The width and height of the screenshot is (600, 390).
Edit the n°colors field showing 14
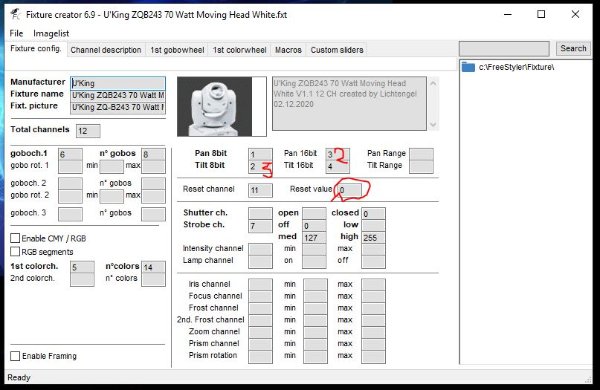coord(153,267)
